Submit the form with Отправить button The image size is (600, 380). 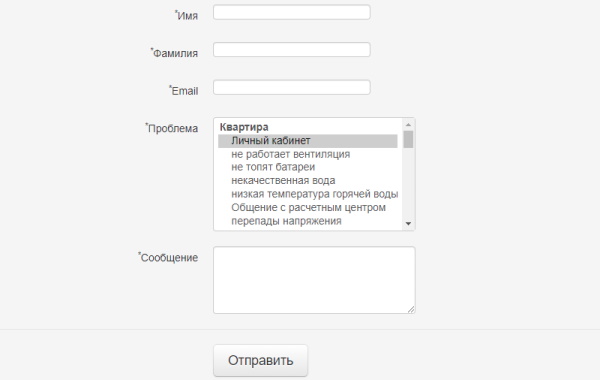261,360
